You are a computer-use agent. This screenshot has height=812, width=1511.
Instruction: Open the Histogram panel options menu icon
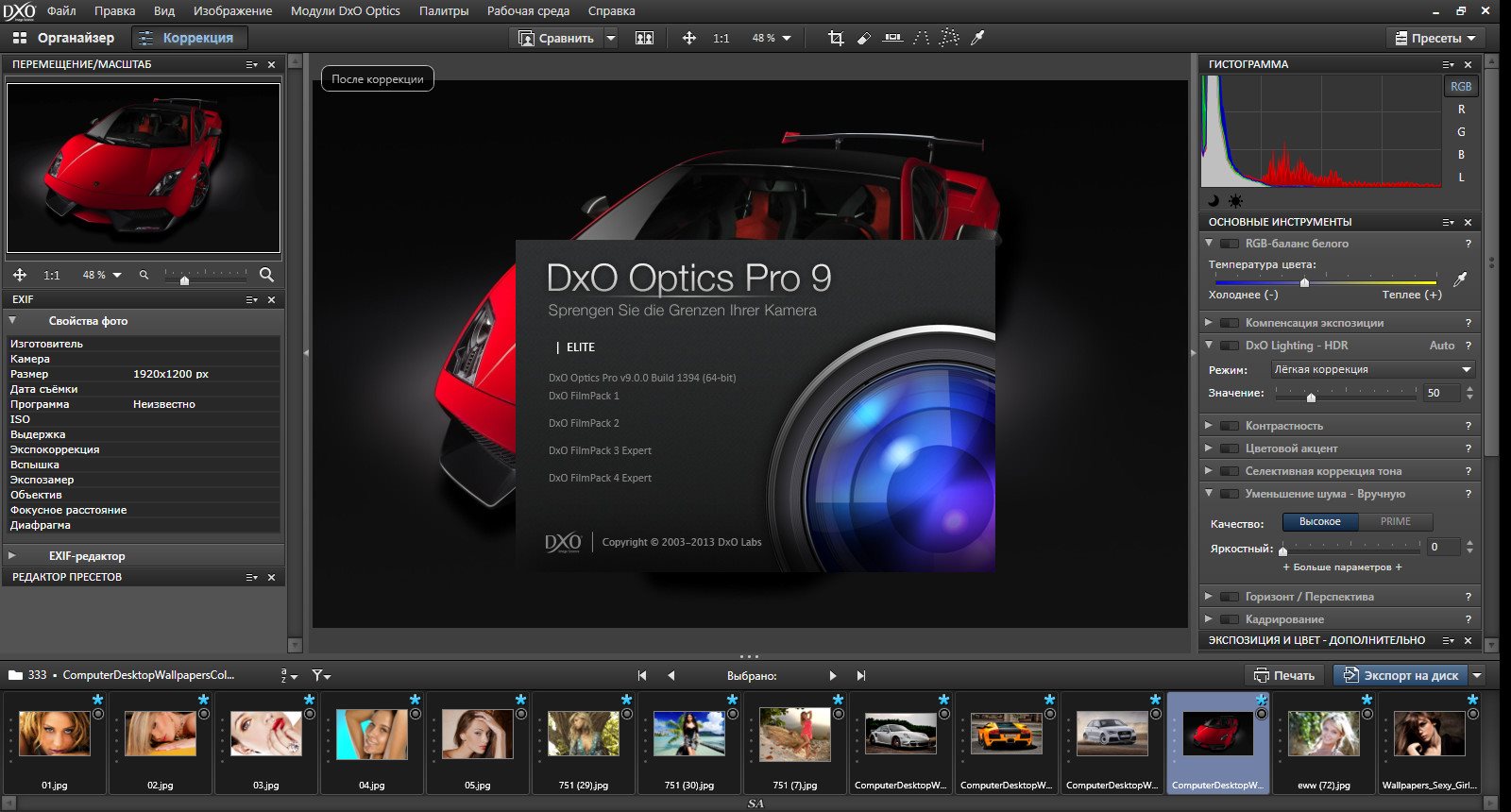[1448, 64]
